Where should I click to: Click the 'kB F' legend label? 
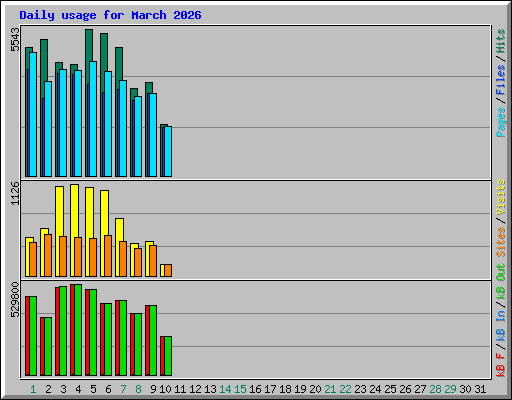pos(501,365)
